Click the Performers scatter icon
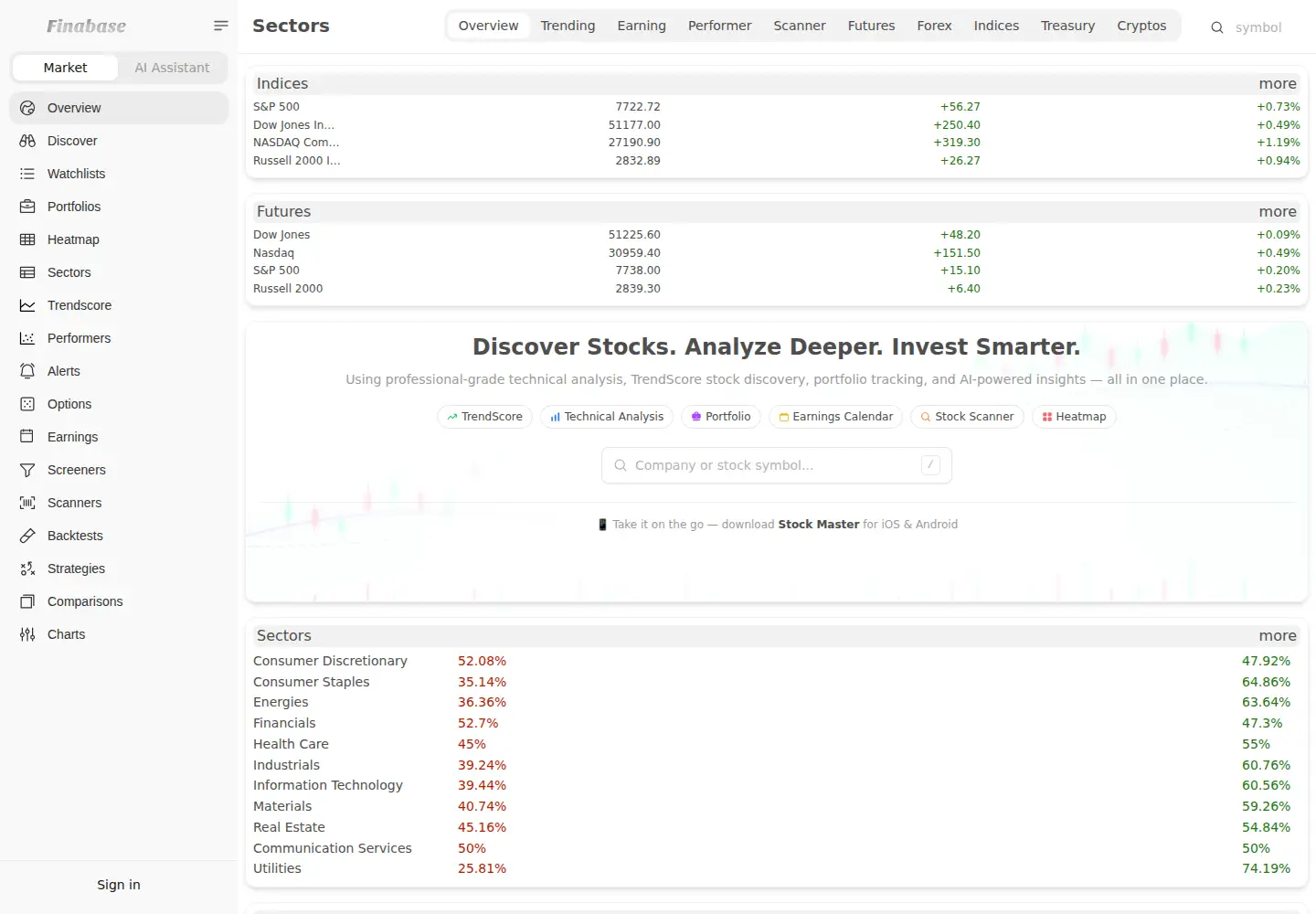 (27, 338)
